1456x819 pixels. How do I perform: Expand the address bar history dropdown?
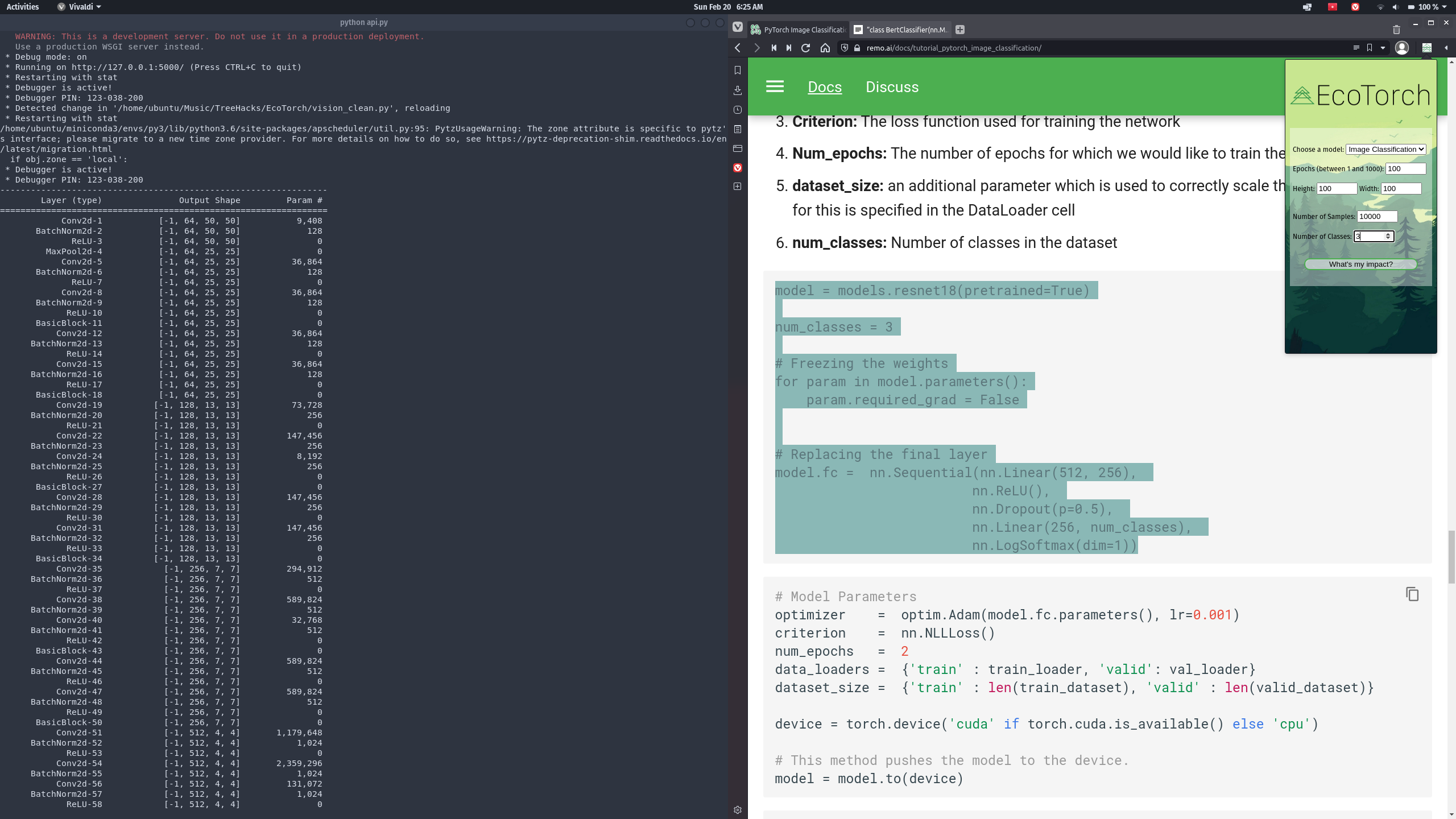[x=1383, y=48]
